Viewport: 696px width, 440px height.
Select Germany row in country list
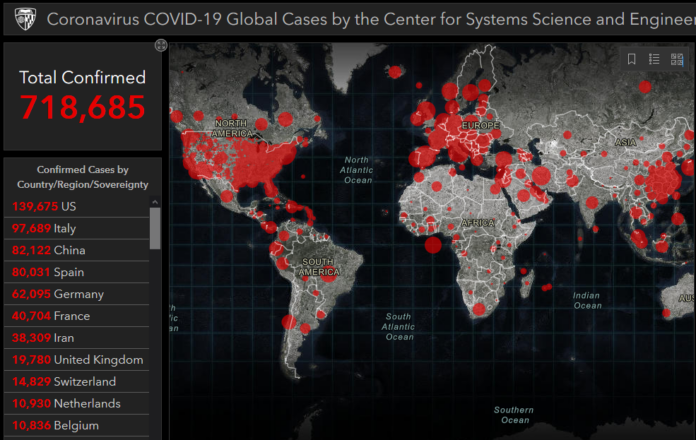(x=77, y=294)
